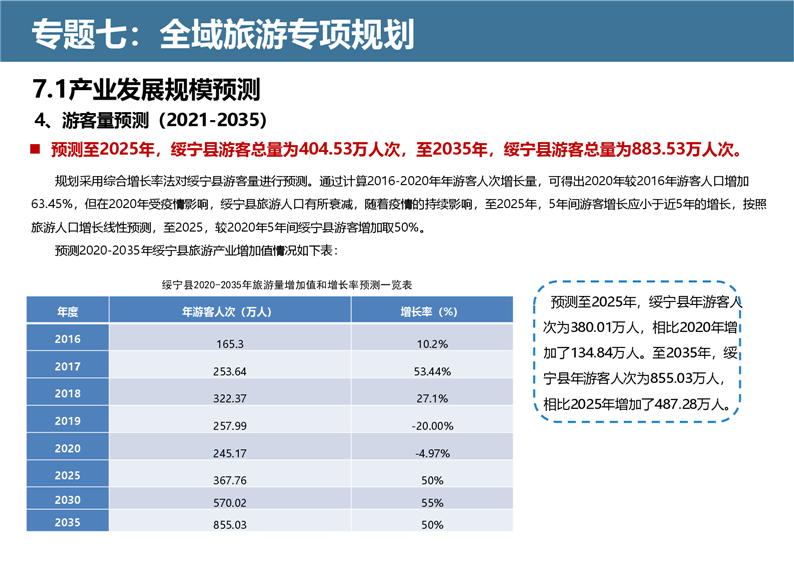
Task: Select year cell 2035
Action: 68,521
